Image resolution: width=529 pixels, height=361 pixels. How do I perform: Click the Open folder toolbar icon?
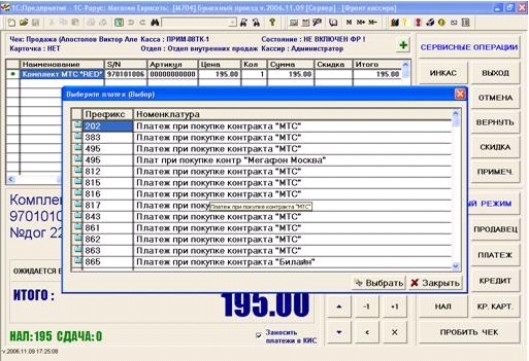coord(23,23)
